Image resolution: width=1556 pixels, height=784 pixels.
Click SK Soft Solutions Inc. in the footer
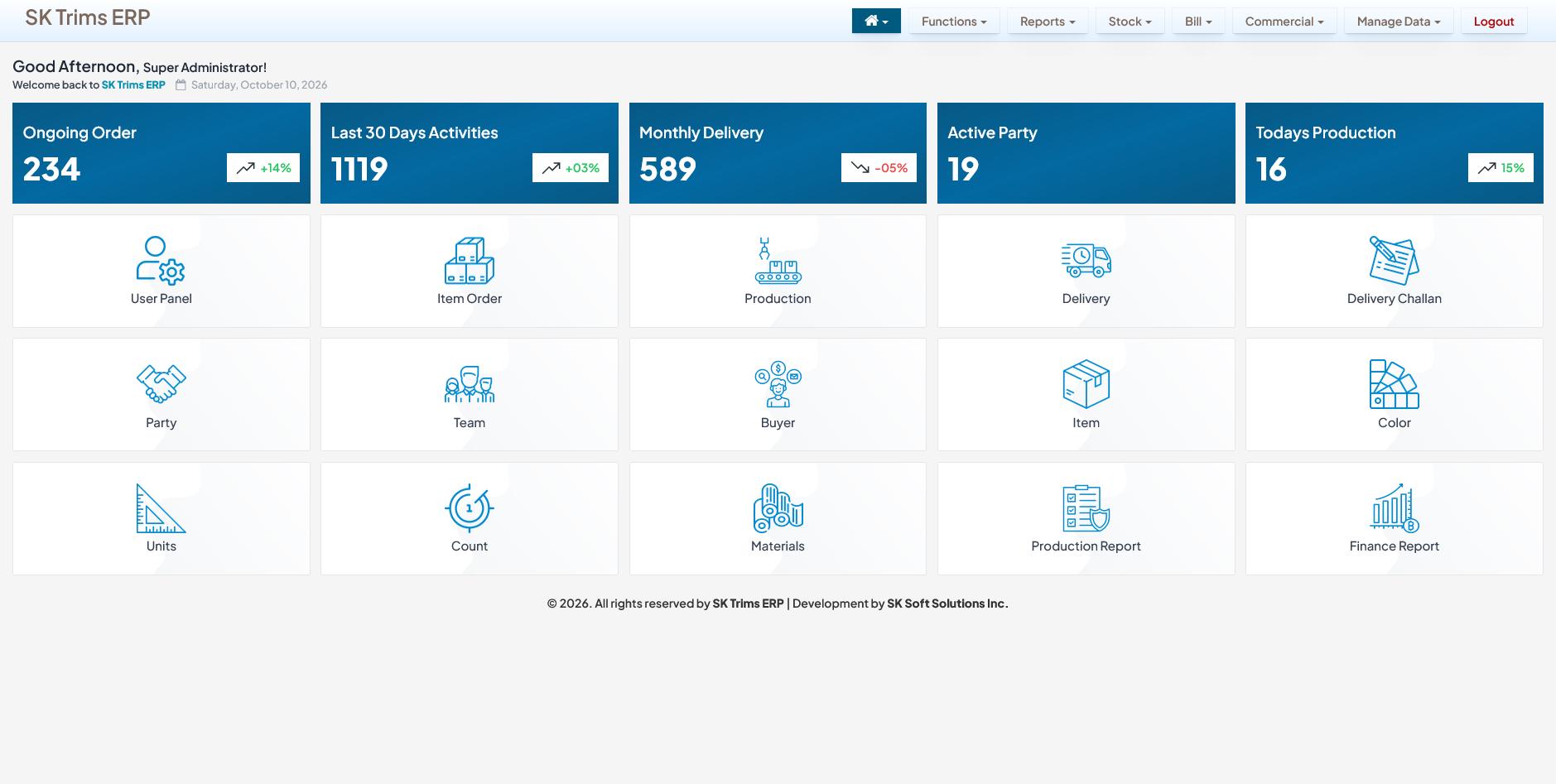pyautogui.click(x=947, y=604)
